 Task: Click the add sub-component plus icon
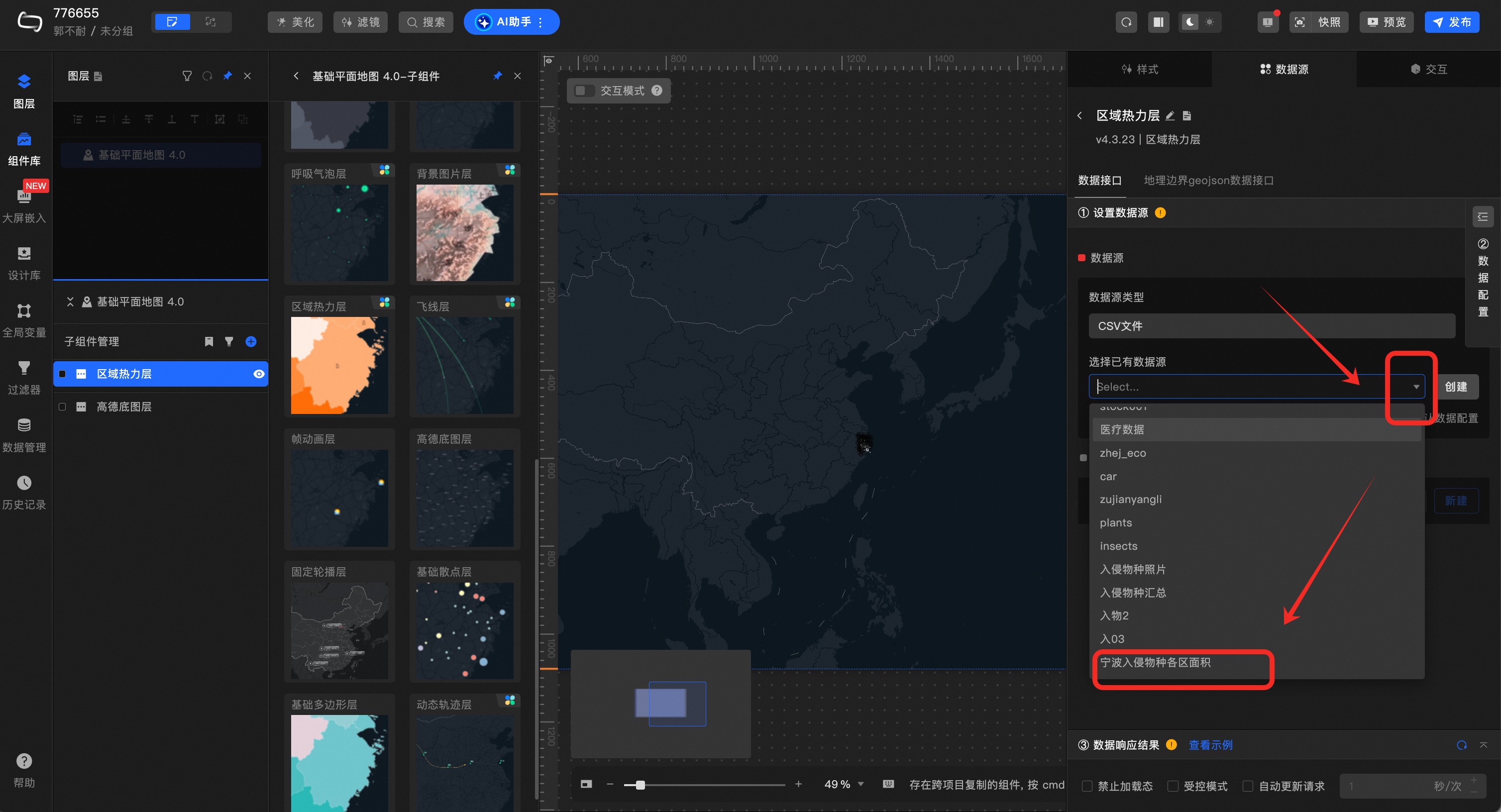coord(251,341)
